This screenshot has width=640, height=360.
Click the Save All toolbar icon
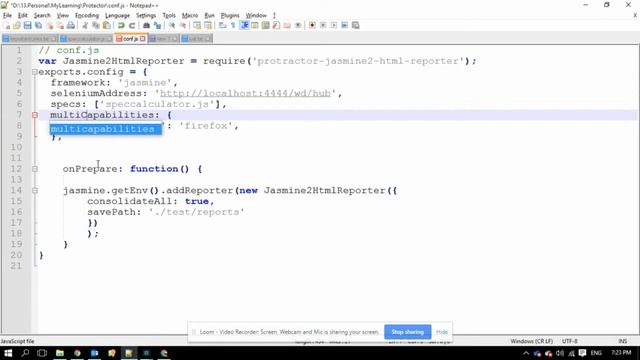click(38, 25)
